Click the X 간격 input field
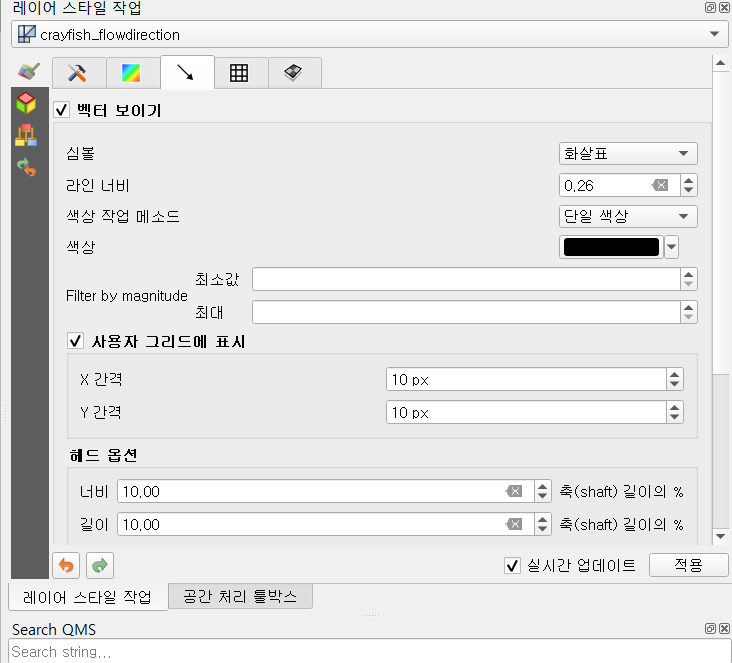The image size is (732, 663). coord(526,379)
